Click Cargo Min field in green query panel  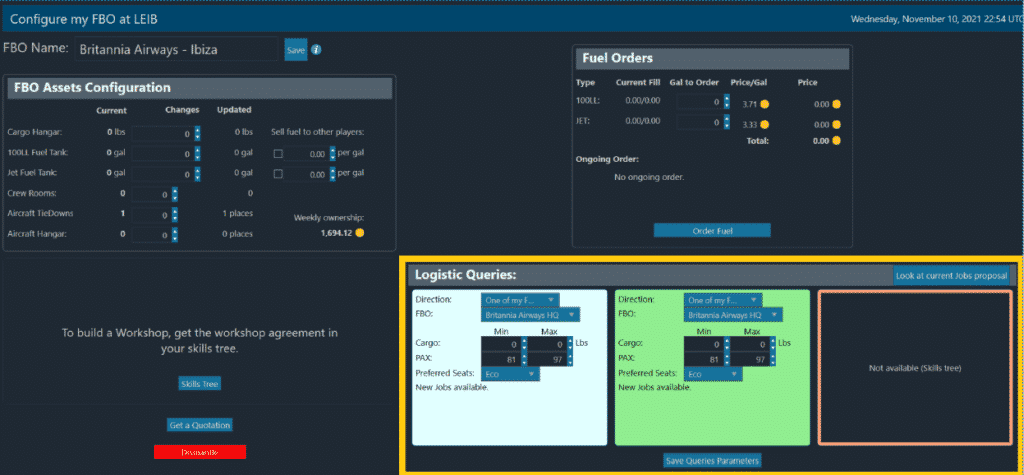coord(703,344)
